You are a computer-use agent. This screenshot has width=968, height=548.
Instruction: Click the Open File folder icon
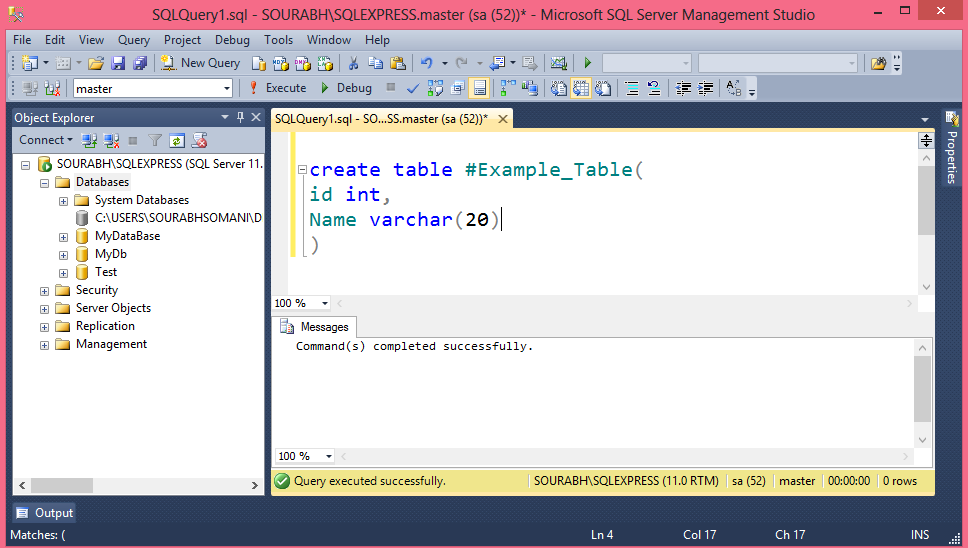(96, 63)
